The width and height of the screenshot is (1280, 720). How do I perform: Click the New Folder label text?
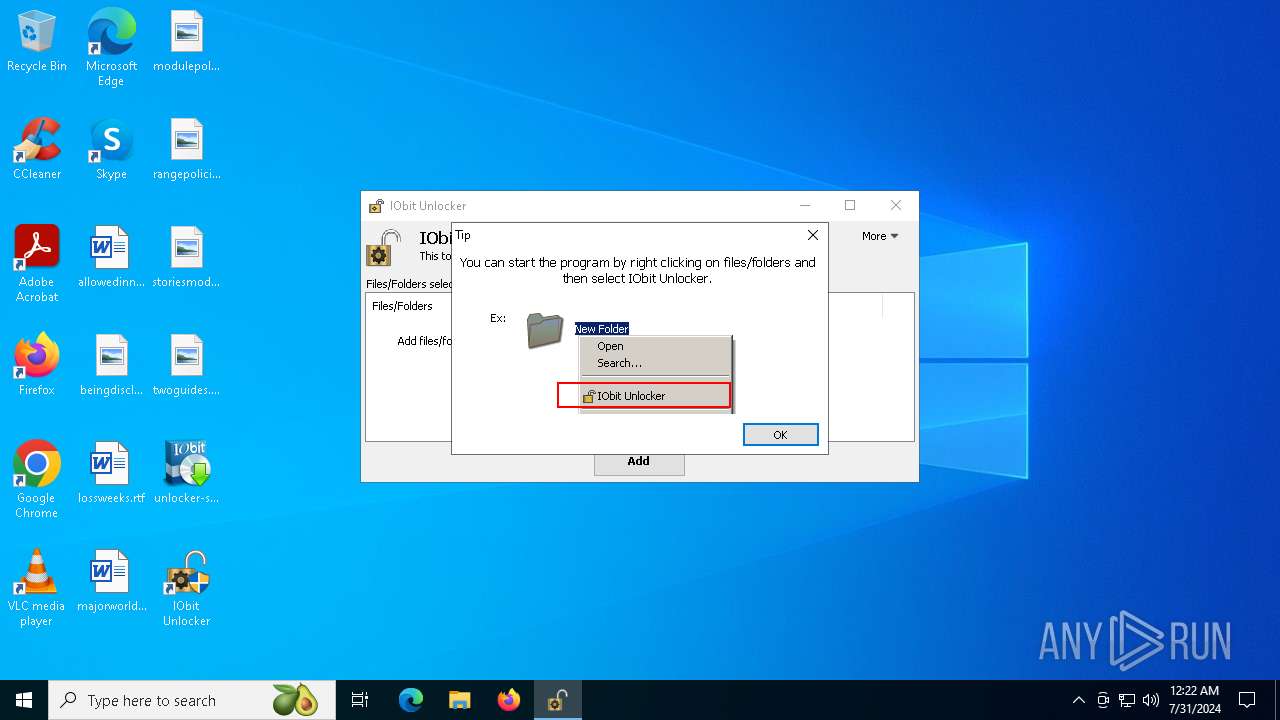click(601, 329)
